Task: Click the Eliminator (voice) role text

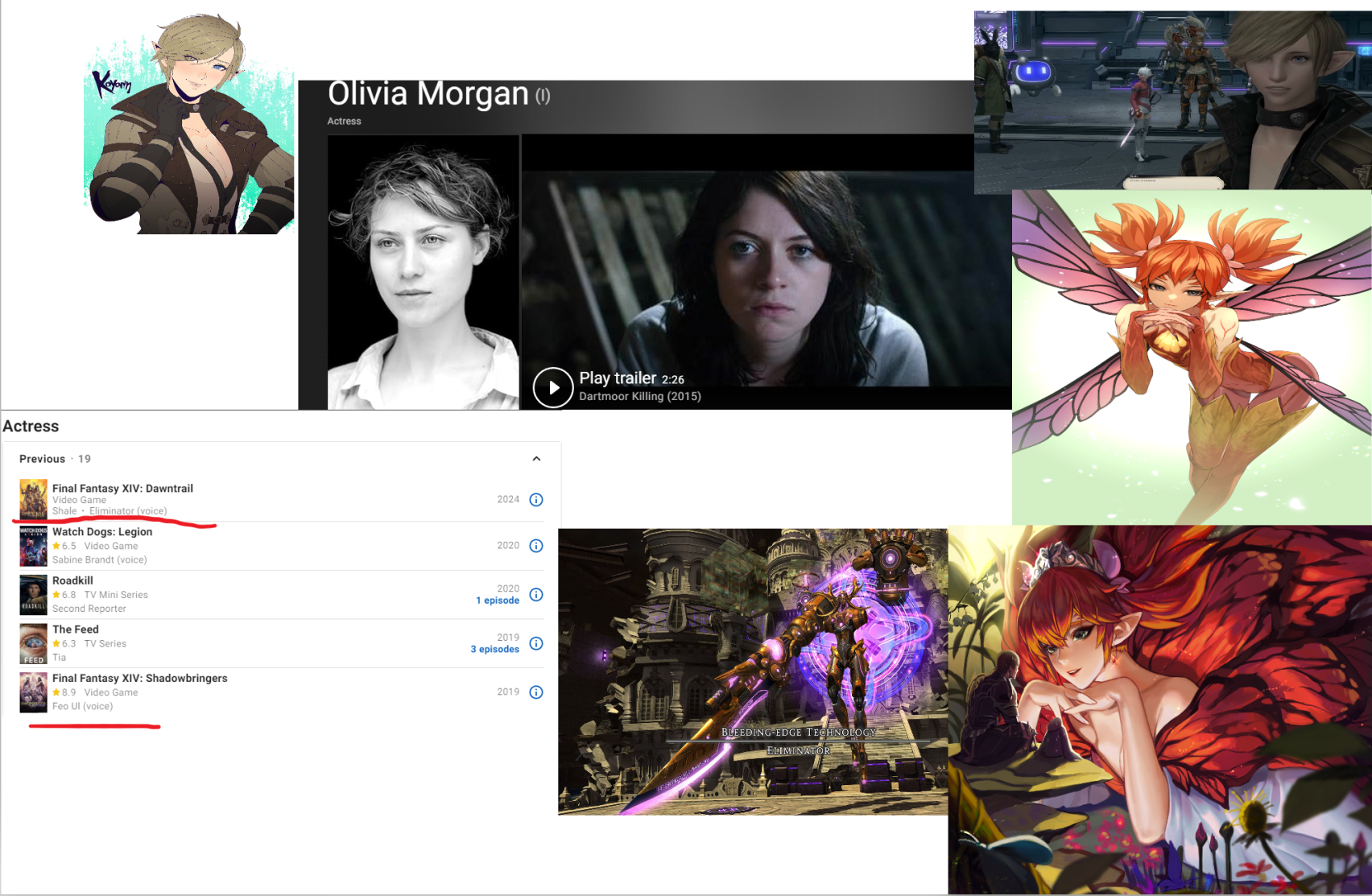Action: [128, 511]
